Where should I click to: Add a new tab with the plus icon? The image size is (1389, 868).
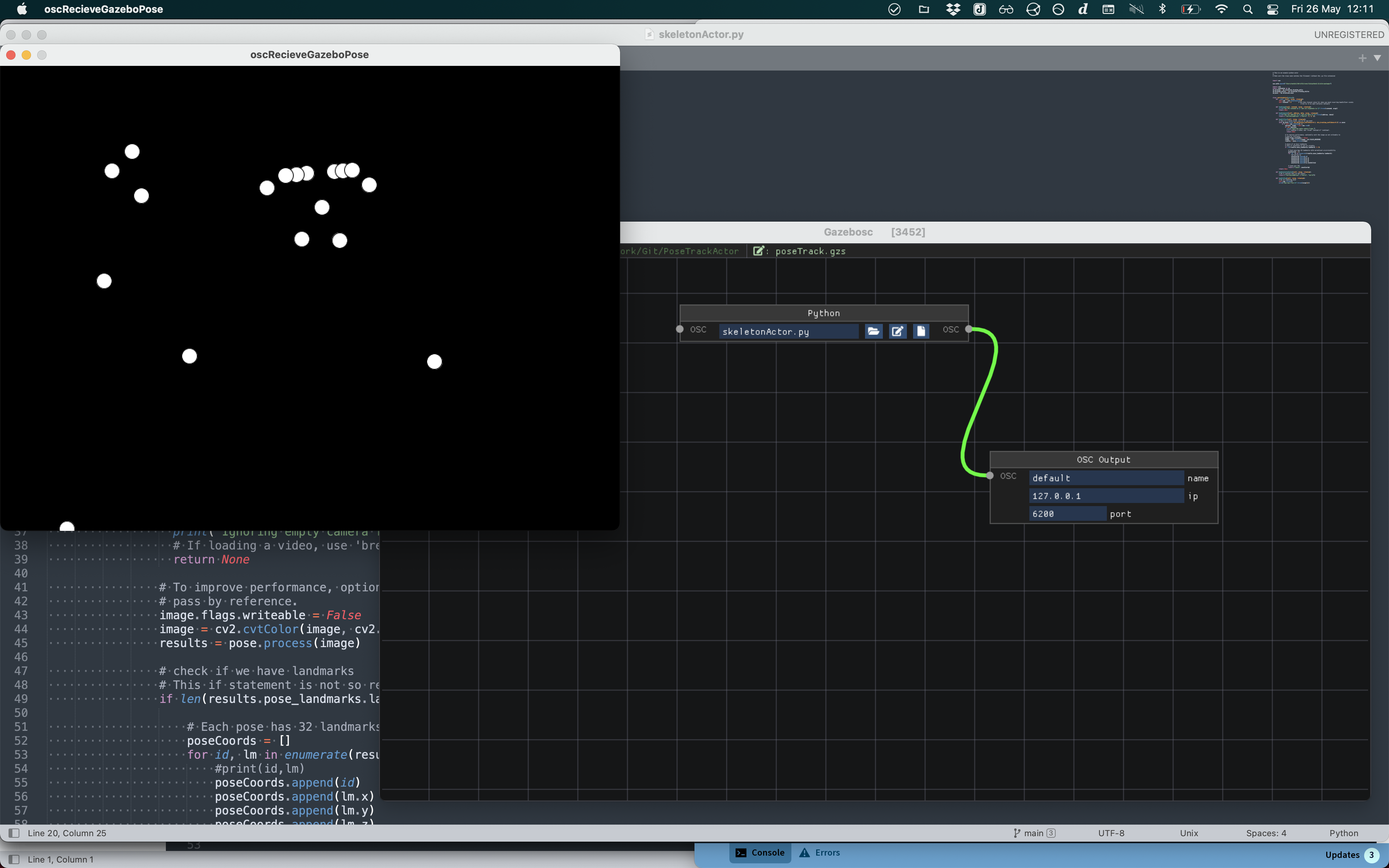[x=1362, y=58]
